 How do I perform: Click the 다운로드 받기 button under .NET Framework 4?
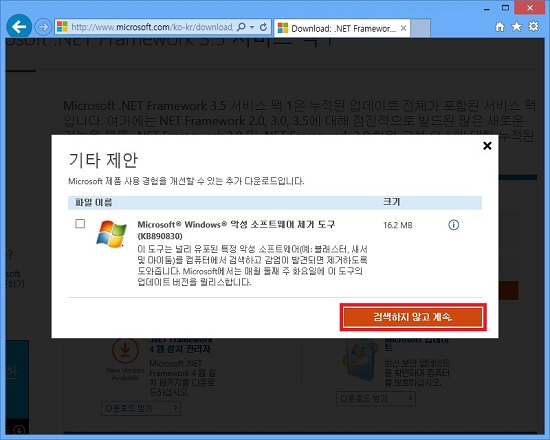coord(141,408)
